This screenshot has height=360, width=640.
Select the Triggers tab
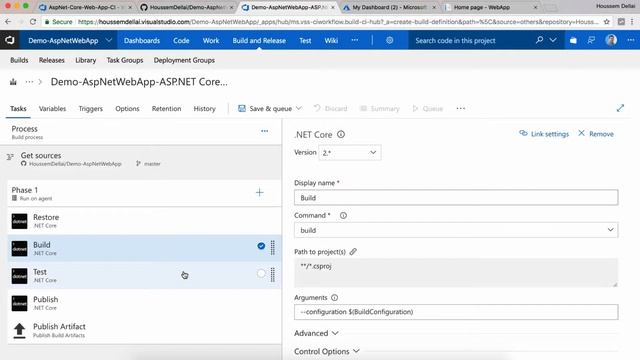91,109
